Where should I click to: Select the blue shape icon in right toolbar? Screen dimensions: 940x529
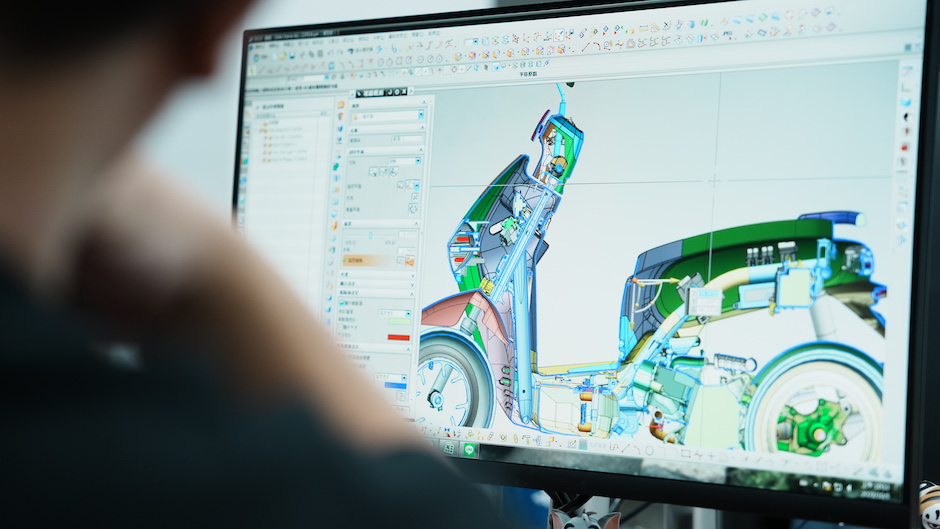[x=906, y=102]
